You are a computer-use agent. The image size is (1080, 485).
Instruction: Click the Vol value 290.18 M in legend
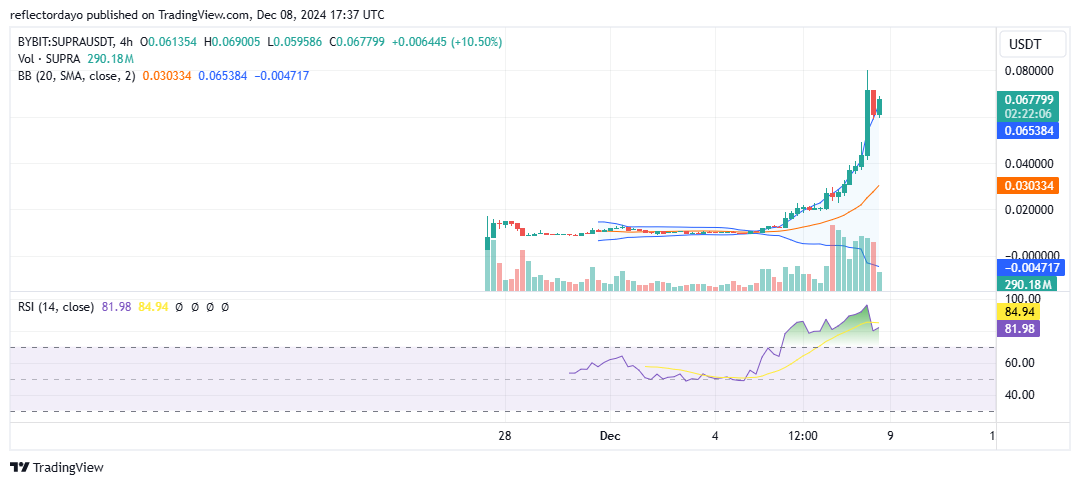(x=110, y=59)
